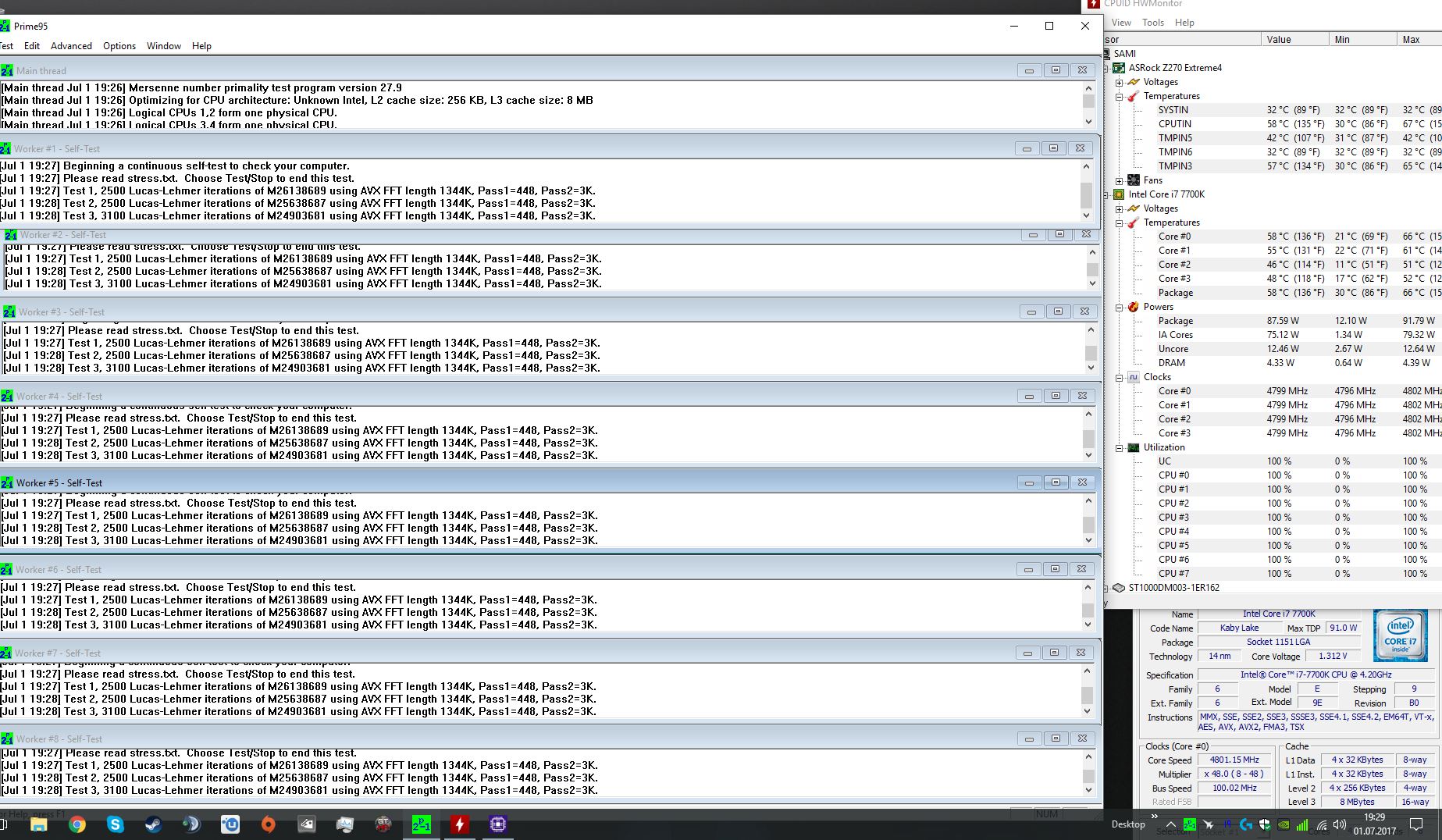
Task: Open the NVIDIA tray icon
Action: coord(1284,824)
